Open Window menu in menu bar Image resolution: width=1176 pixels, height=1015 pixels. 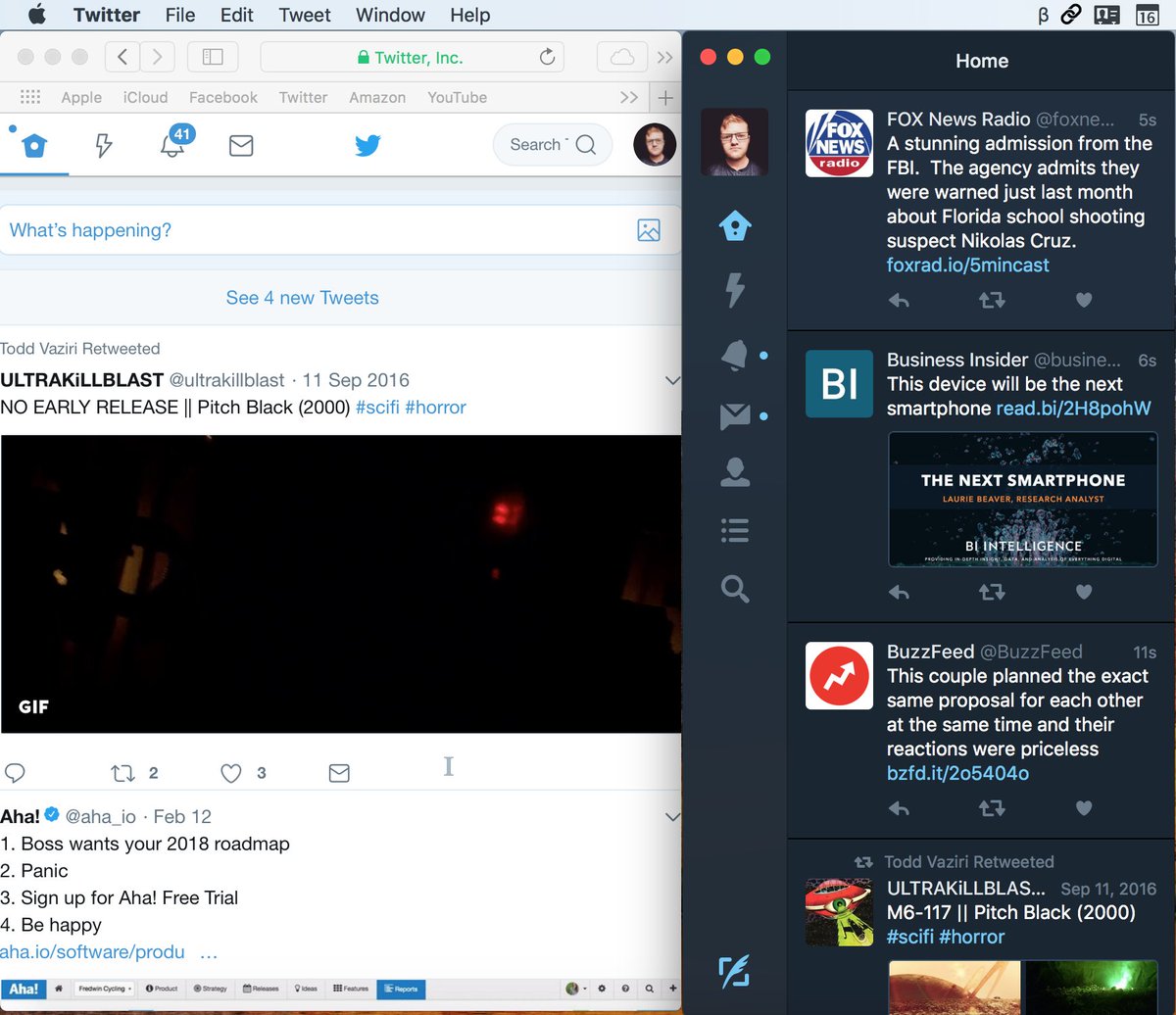(x=390, y=15)
